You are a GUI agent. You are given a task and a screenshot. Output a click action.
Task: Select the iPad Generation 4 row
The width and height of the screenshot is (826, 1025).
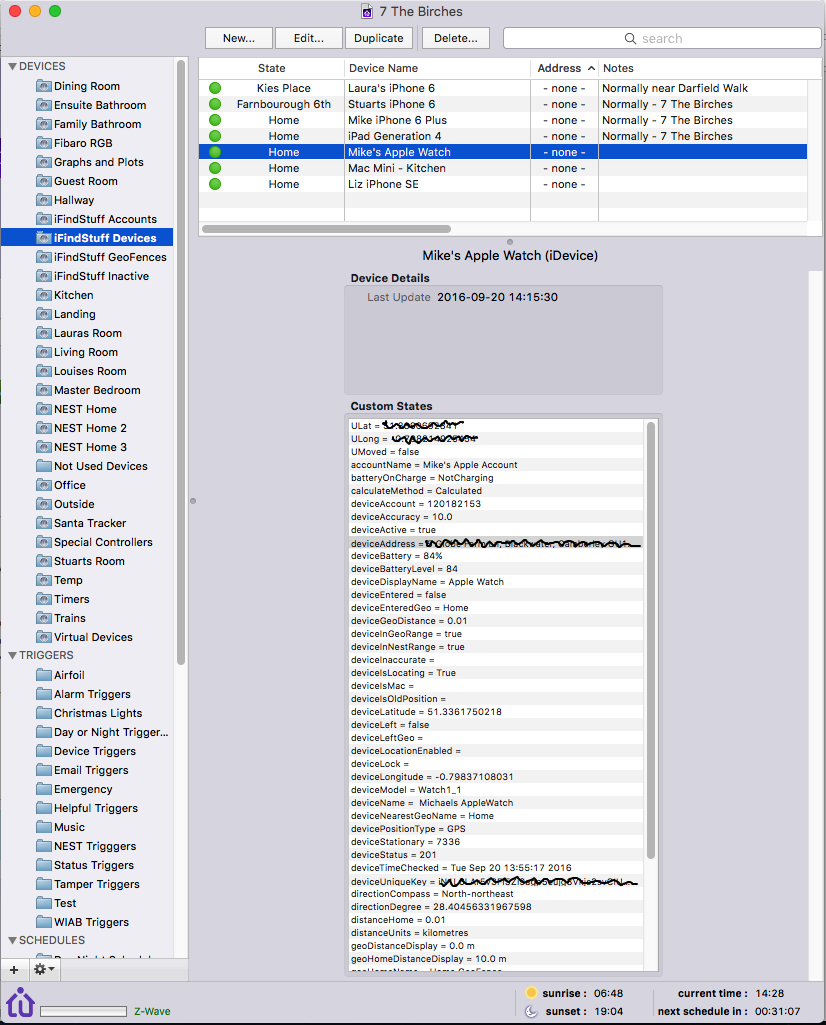point(503,136)
